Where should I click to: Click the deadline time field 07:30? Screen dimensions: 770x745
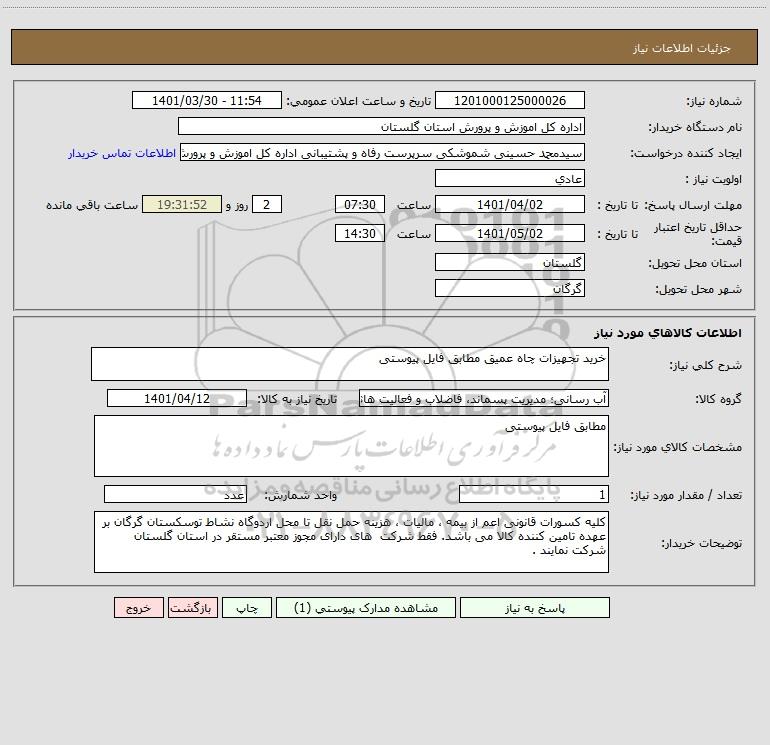[x=359, y=205]
